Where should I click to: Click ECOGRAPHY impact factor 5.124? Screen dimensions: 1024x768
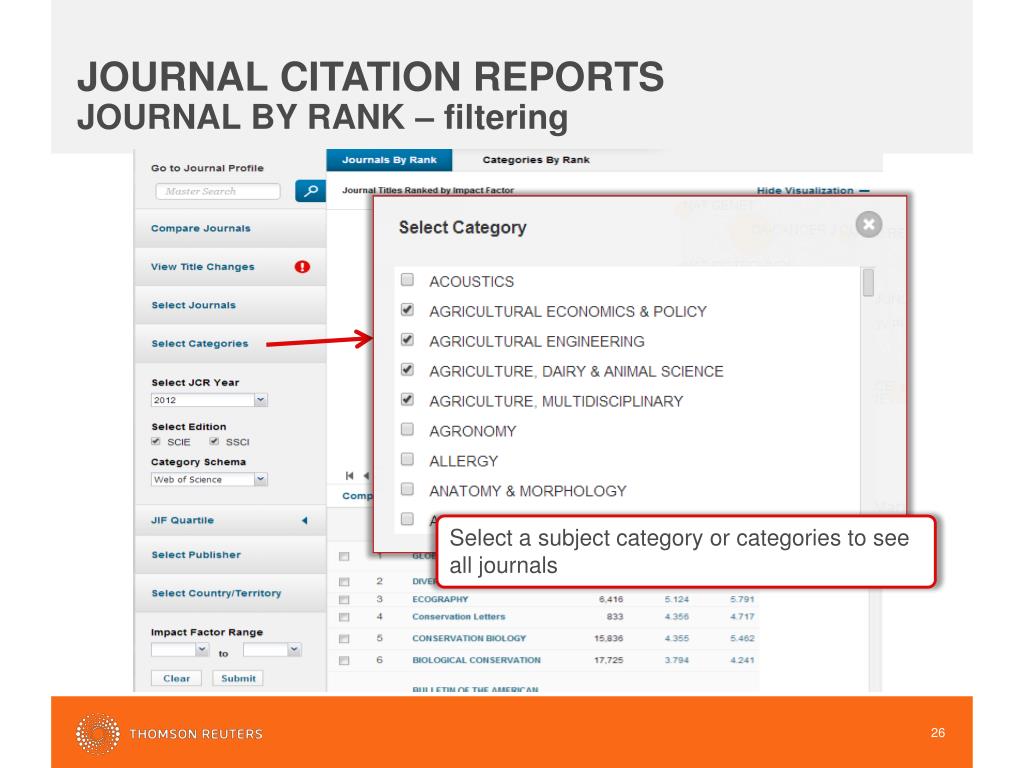(677, 600)
